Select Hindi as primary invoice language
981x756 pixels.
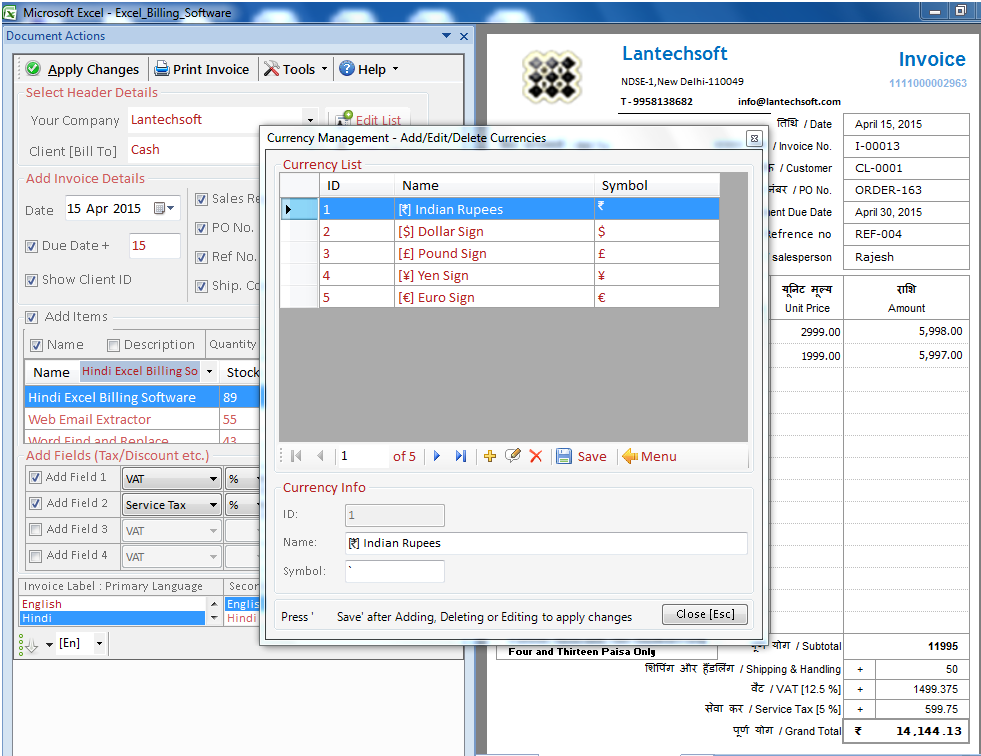point(113,618)
